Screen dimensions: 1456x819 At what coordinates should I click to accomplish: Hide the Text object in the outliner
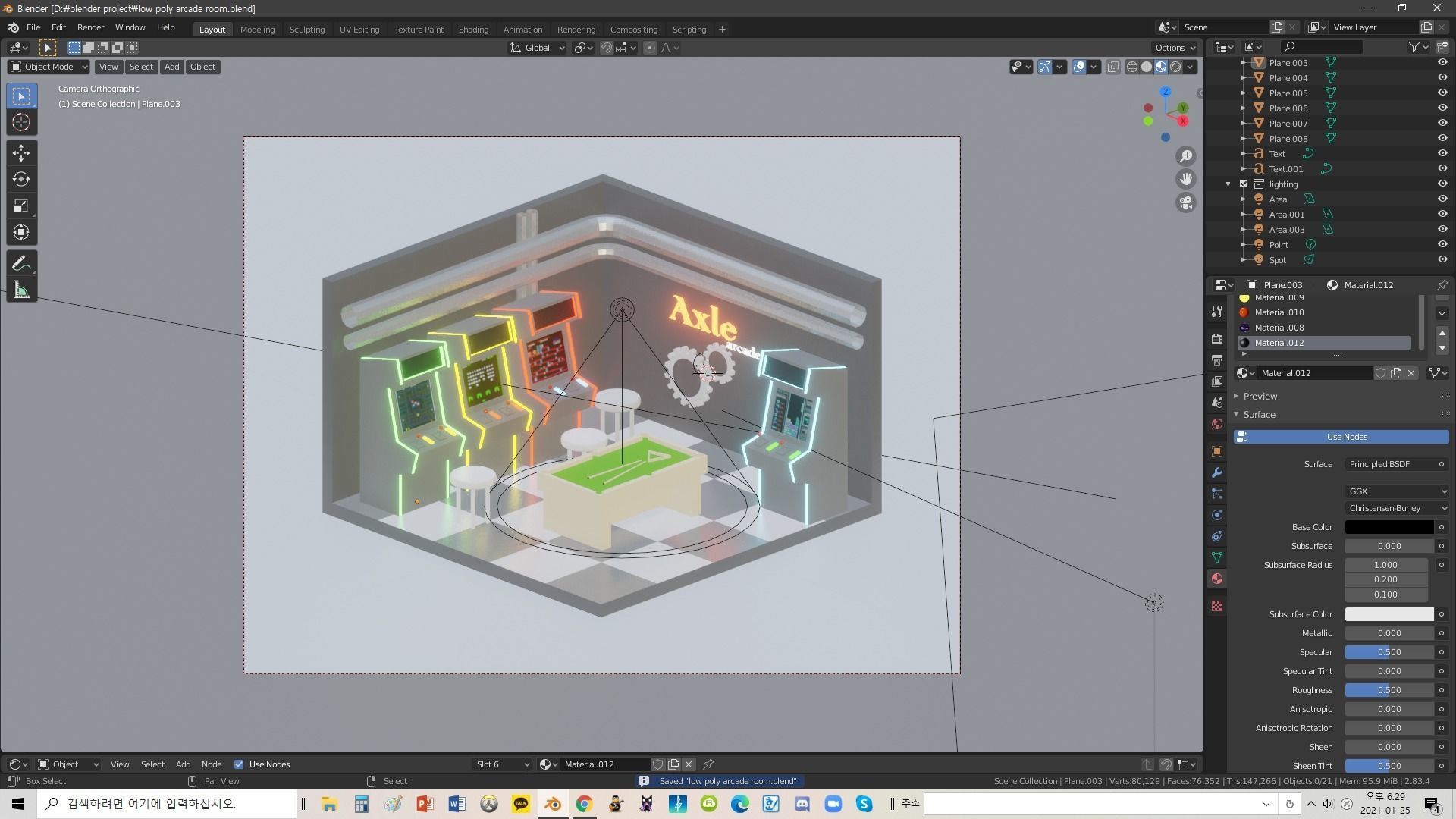[x=1442, y=154]
